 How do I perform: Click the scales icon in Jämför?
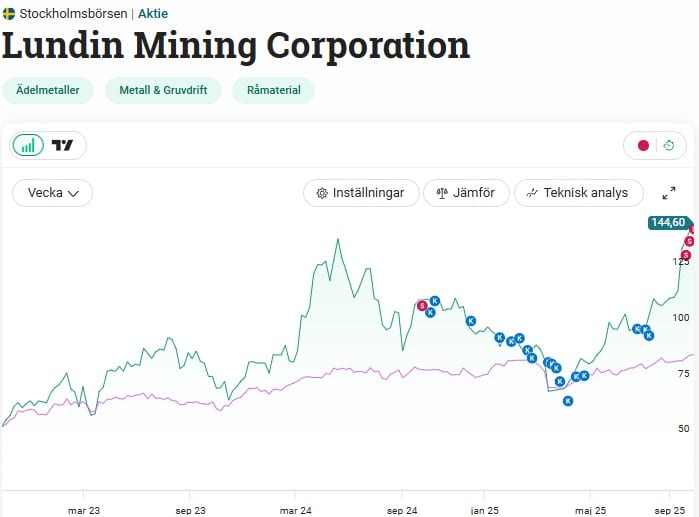(x=442, y=193)
